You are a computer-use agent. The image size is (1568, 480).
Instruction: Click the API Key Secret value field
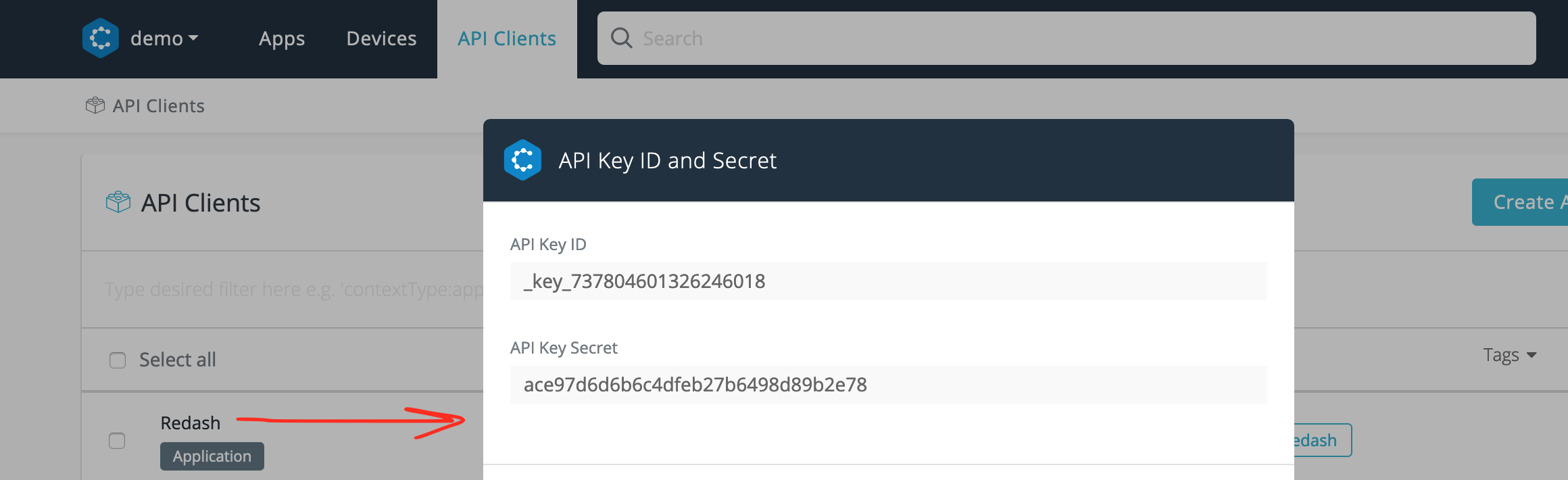click(x=888, y=385)
